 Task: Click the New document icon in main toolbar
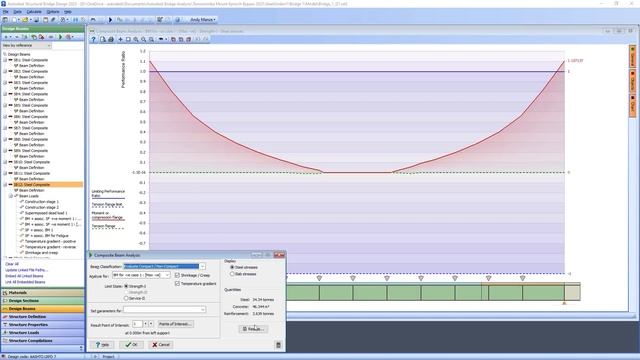click(x=14, y=20)
